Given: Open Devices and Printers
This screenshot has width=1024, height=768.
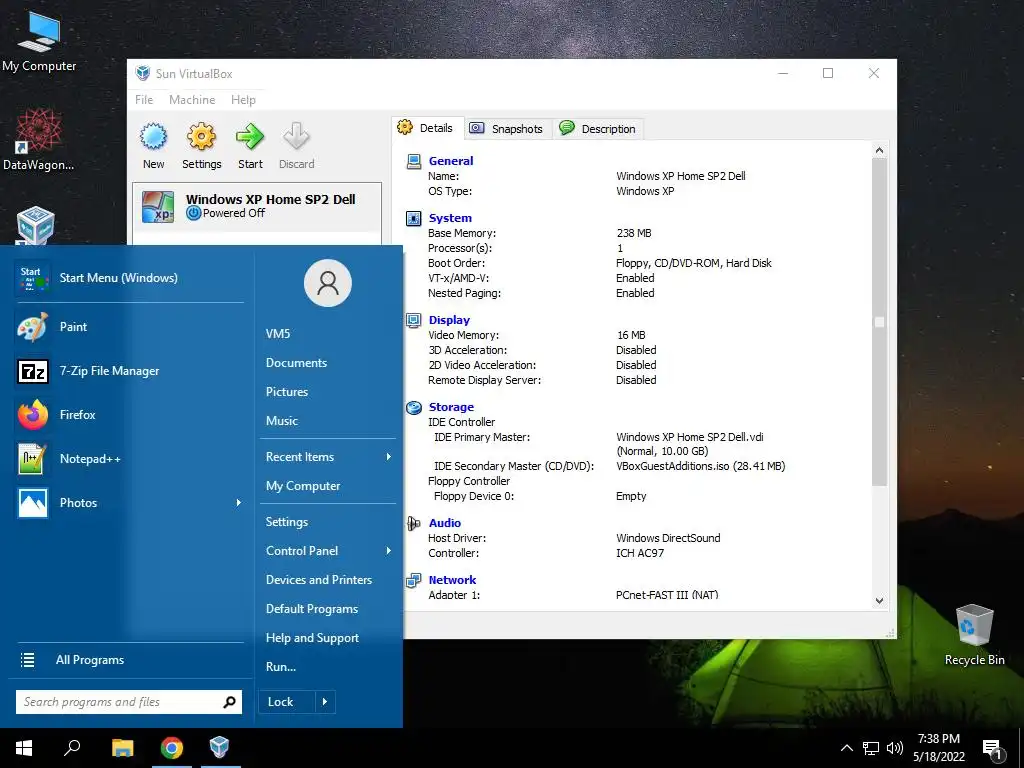Looking at the screenshot, I should click(319, 580).
